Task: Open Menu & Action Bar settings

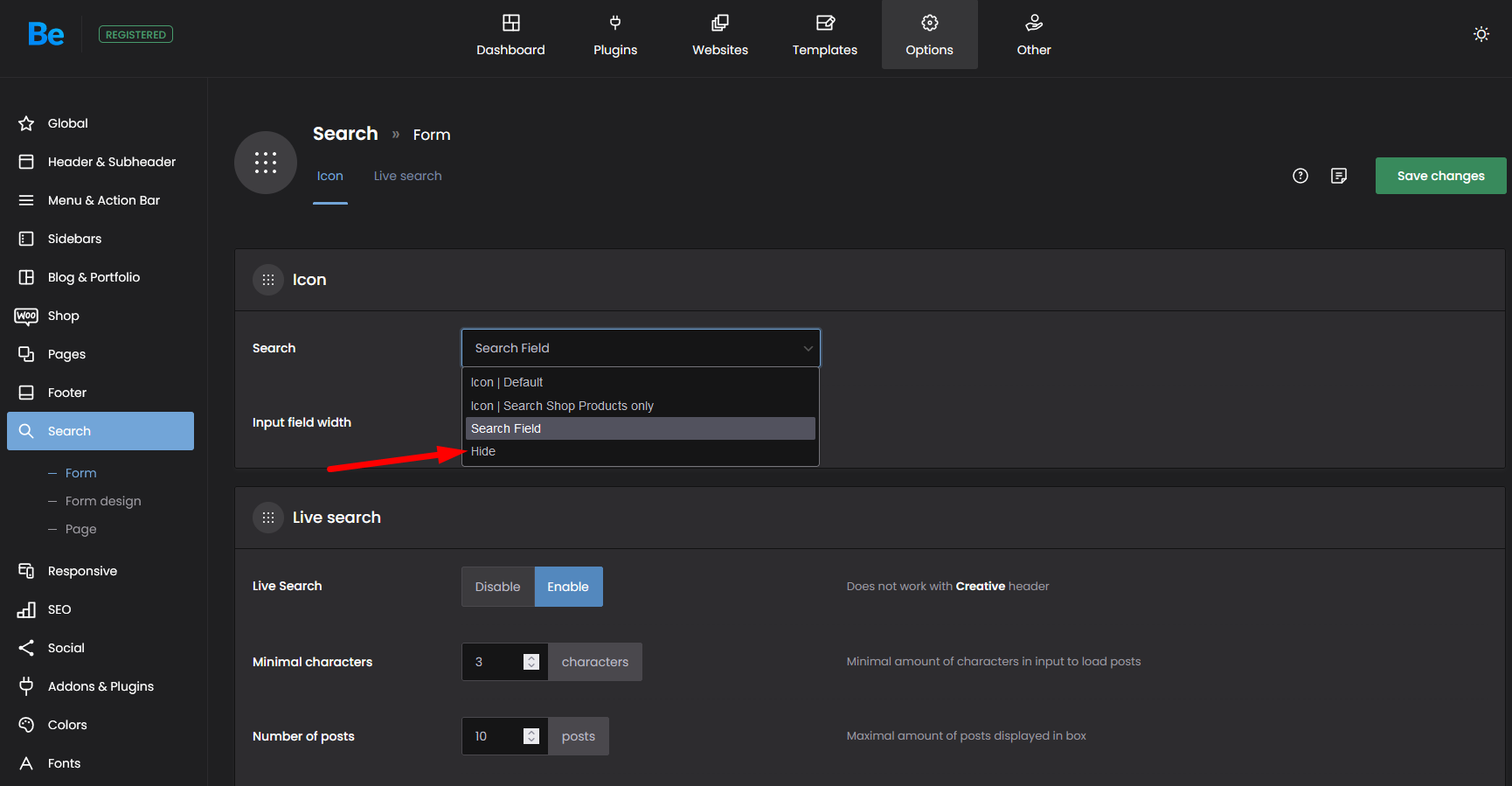Action: click(101, 200)
